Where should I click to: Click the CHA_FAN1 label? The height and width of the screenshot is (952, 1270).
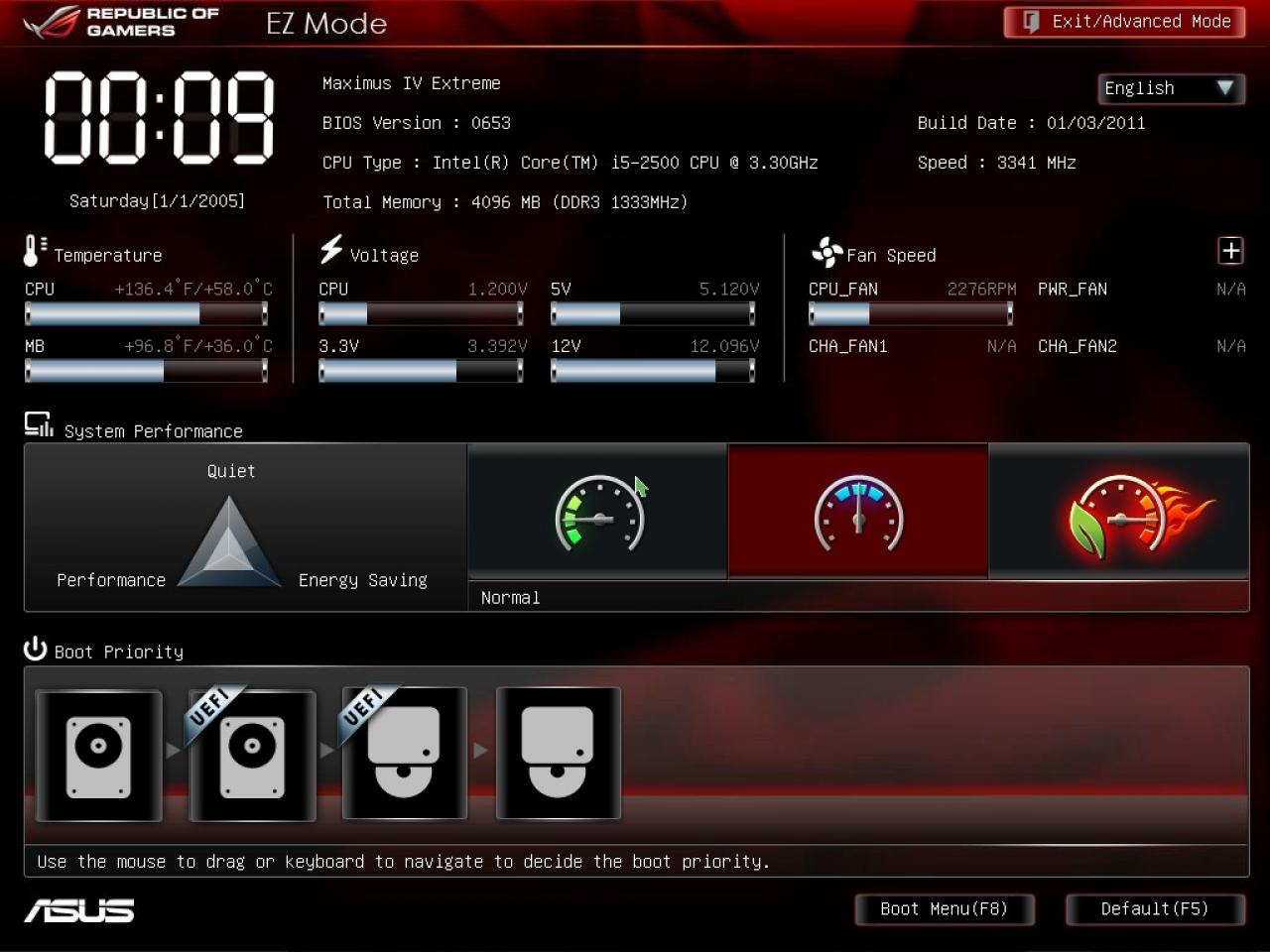[x=848, y=347]
